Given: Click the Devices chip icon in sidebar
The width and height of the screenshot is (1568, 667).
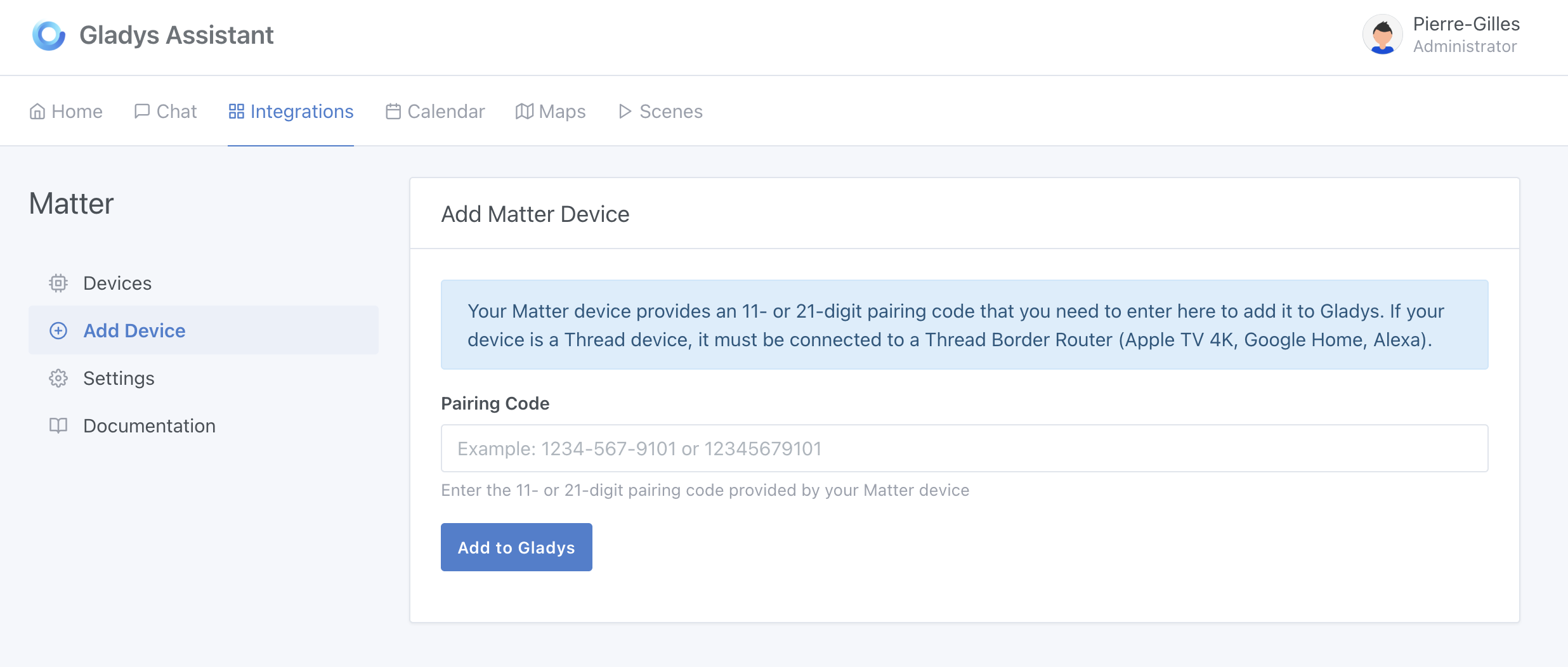Looking at the screenshot, I should [x=58, y=283].
